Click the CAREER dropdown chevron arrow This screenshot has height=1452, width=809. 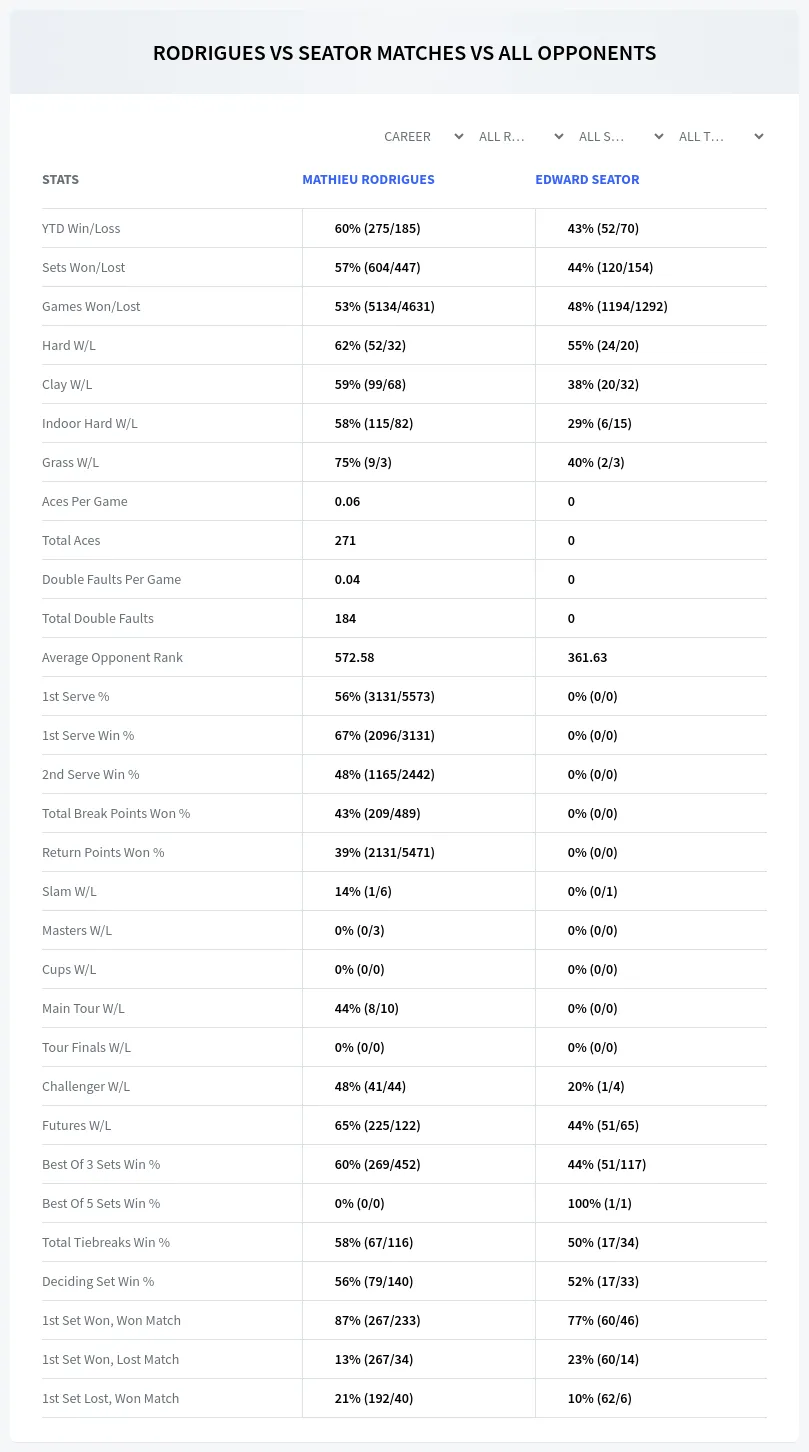coord(458,137)
